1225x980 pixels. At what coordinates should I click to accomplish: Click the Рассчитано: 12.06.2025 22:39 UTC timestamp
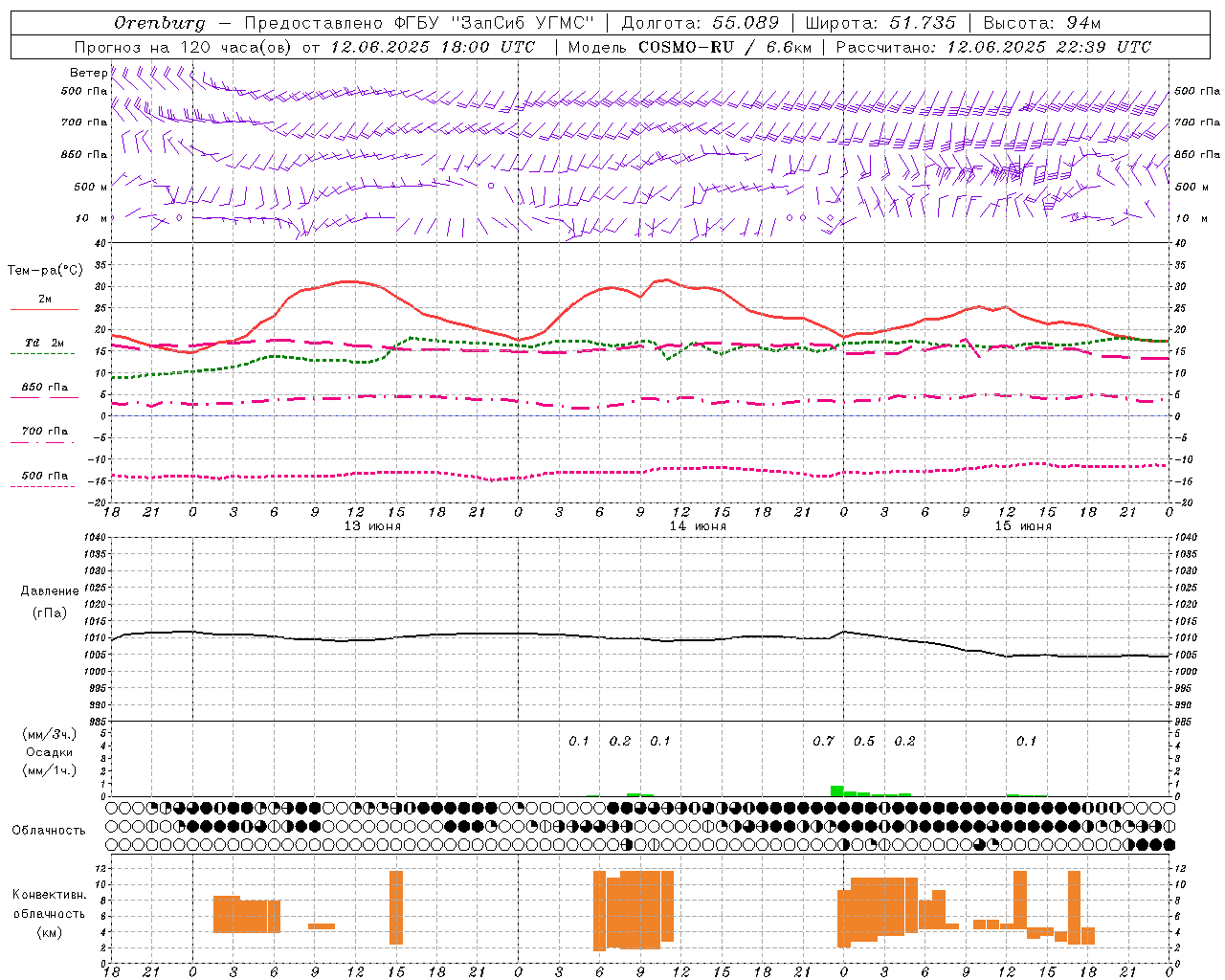click(993, 47)
